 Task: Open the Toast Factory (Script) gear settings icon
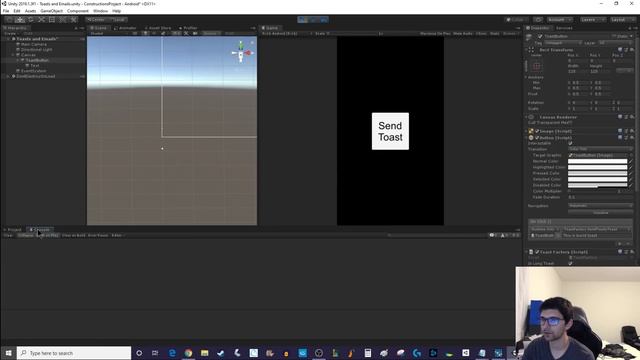631,252
